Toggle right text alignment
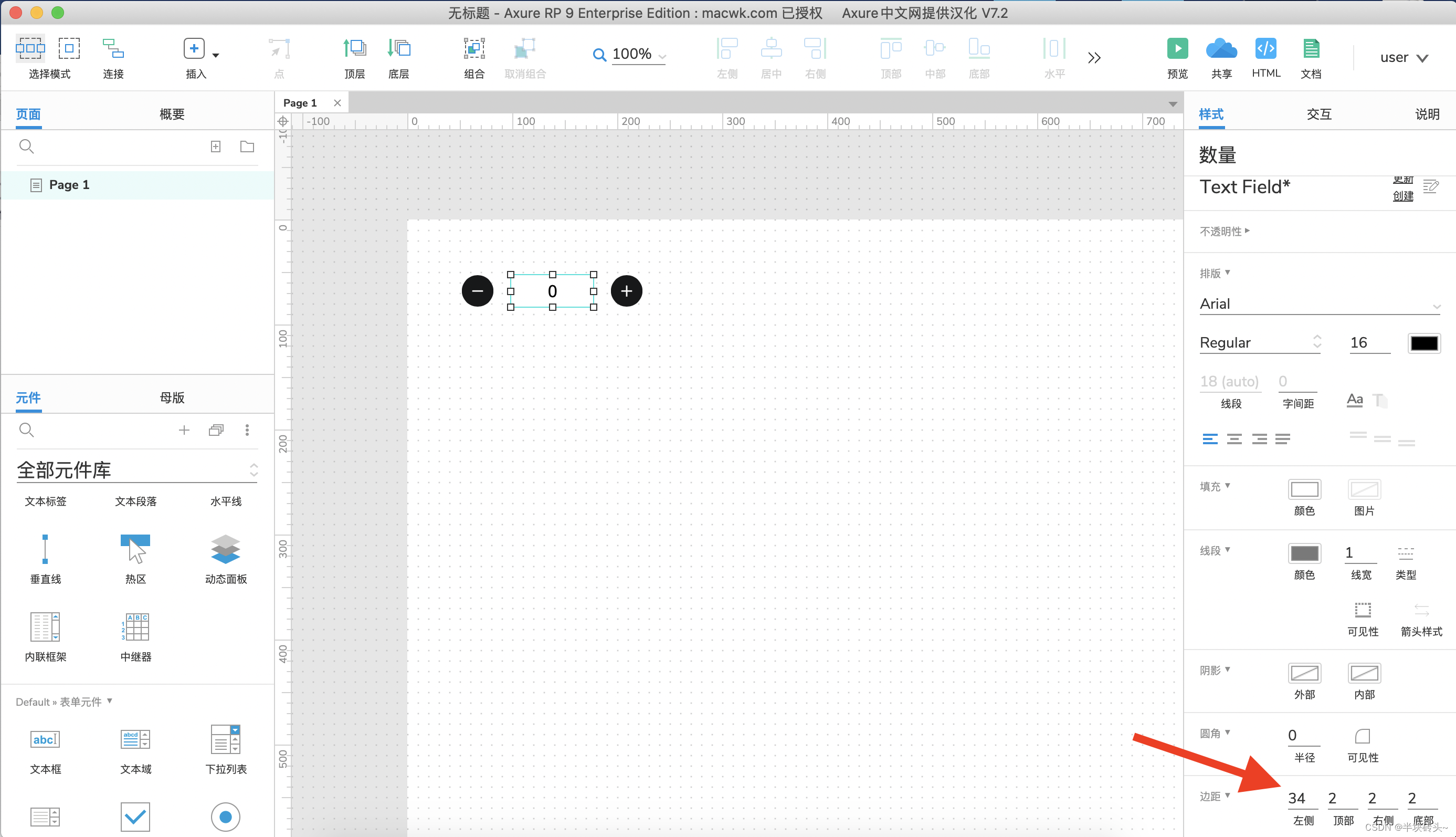 click(1259, 439)
